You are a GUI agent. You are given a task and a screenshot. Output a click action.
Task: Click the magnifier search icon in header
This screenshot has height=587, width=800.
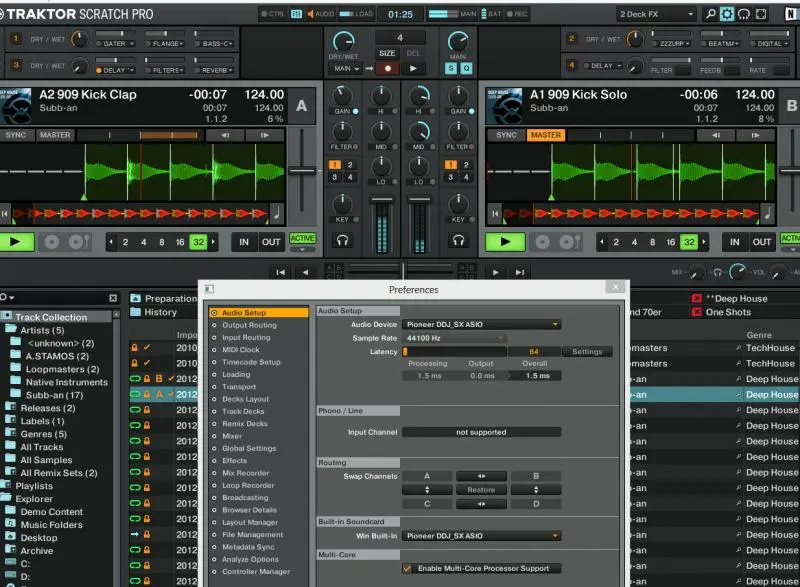[x=710, y=14]
